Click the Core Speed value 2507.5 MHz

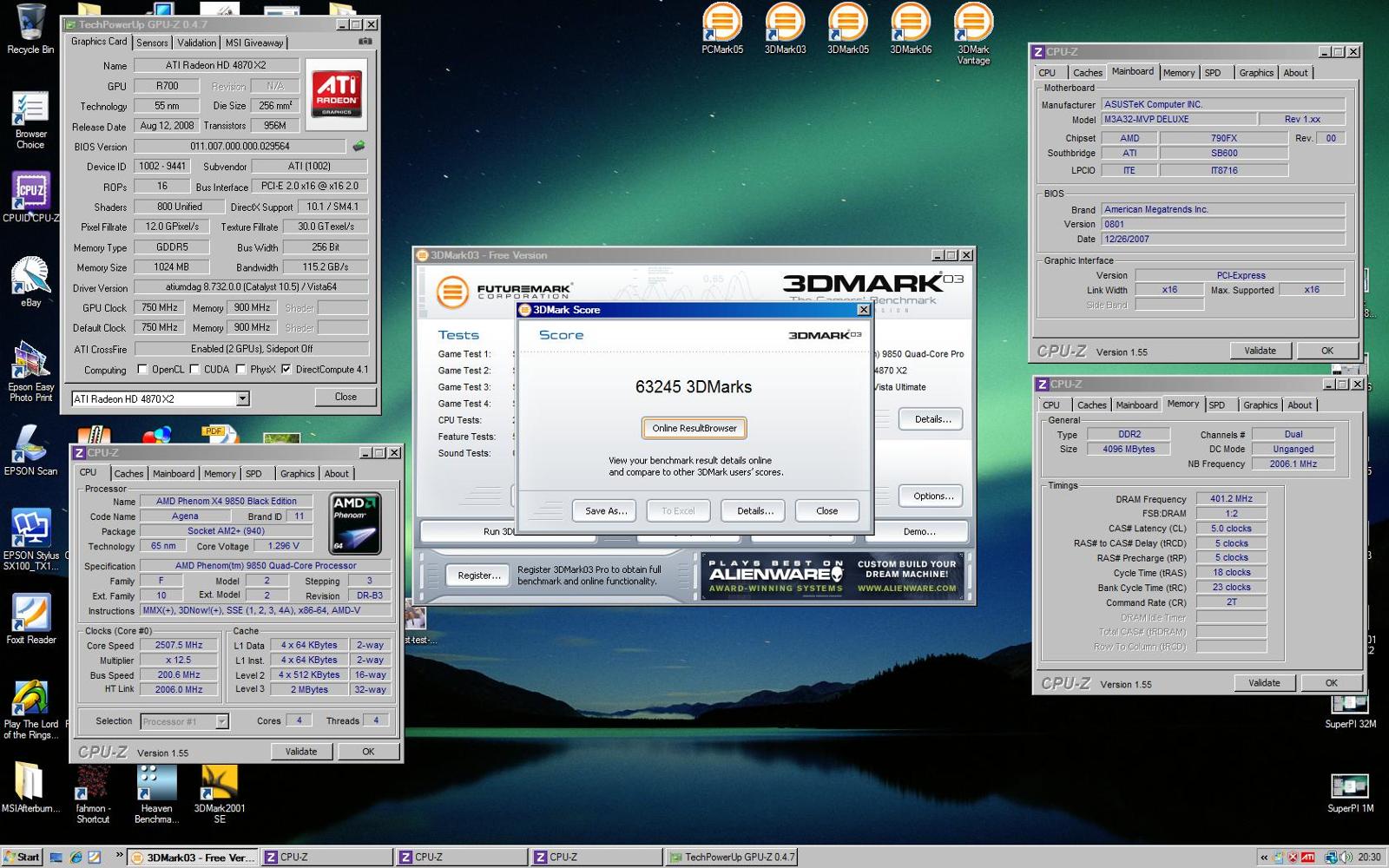click(x=179, y=645)
